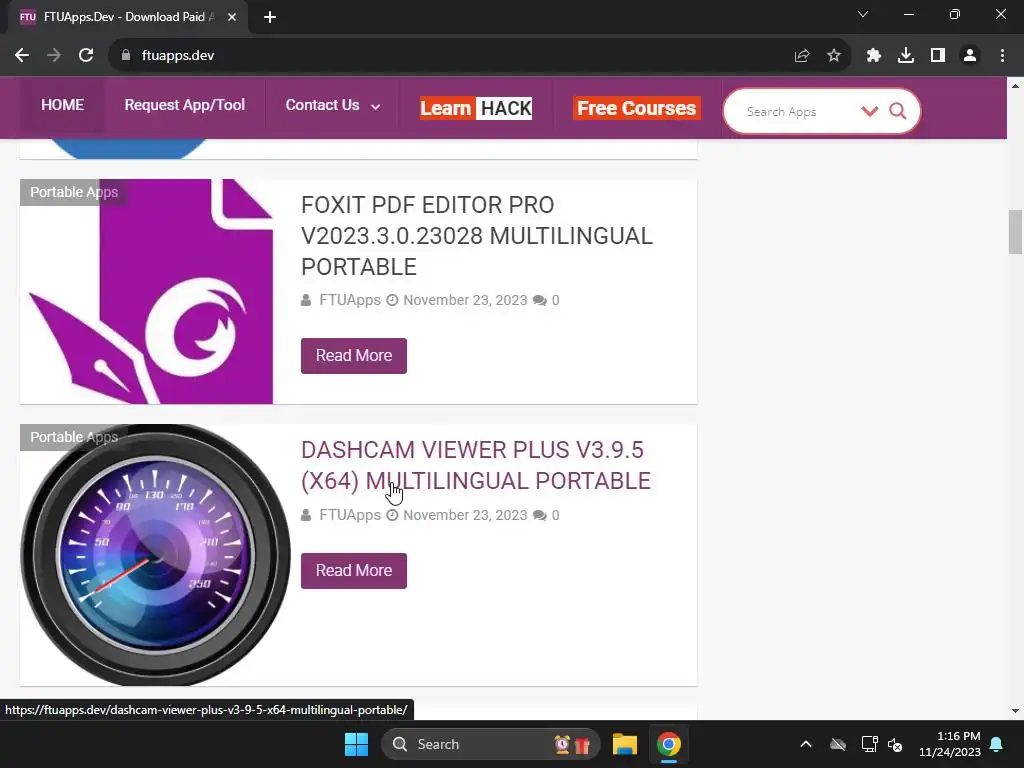Open the taskbar clock and date

950,744
